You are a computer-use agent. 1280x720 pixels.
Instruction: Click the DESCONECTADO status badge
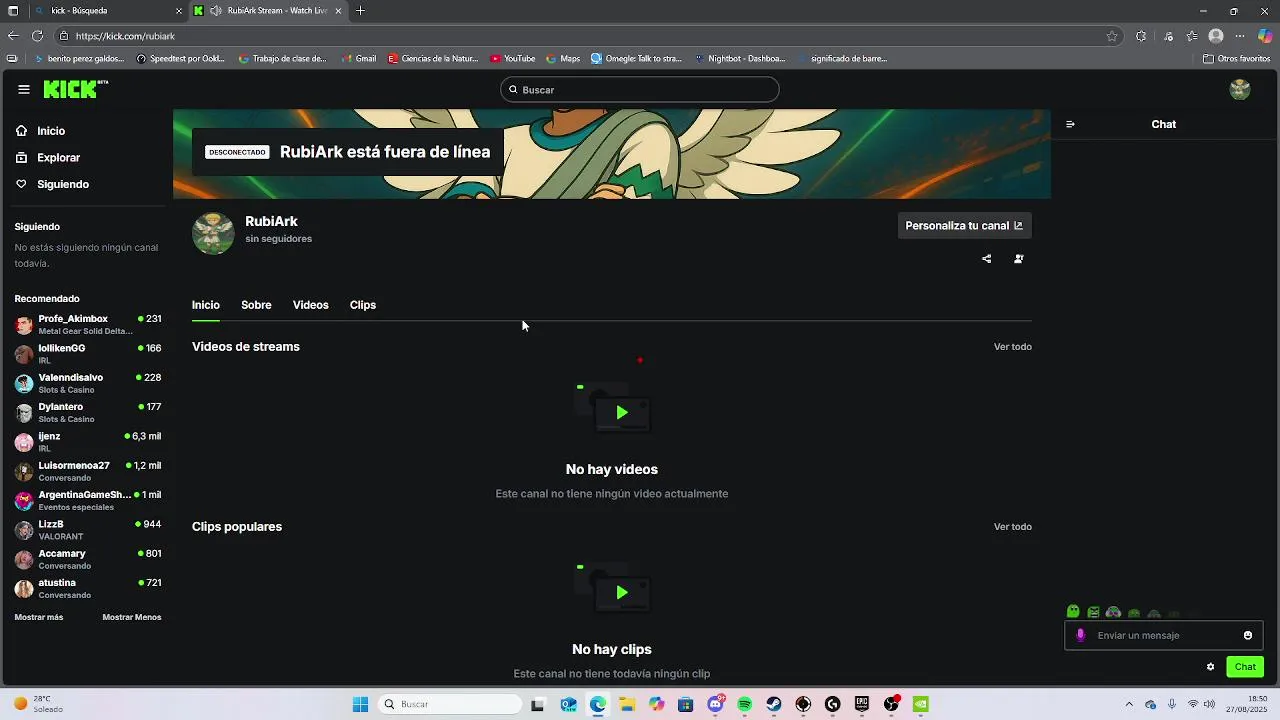(237, 152)
